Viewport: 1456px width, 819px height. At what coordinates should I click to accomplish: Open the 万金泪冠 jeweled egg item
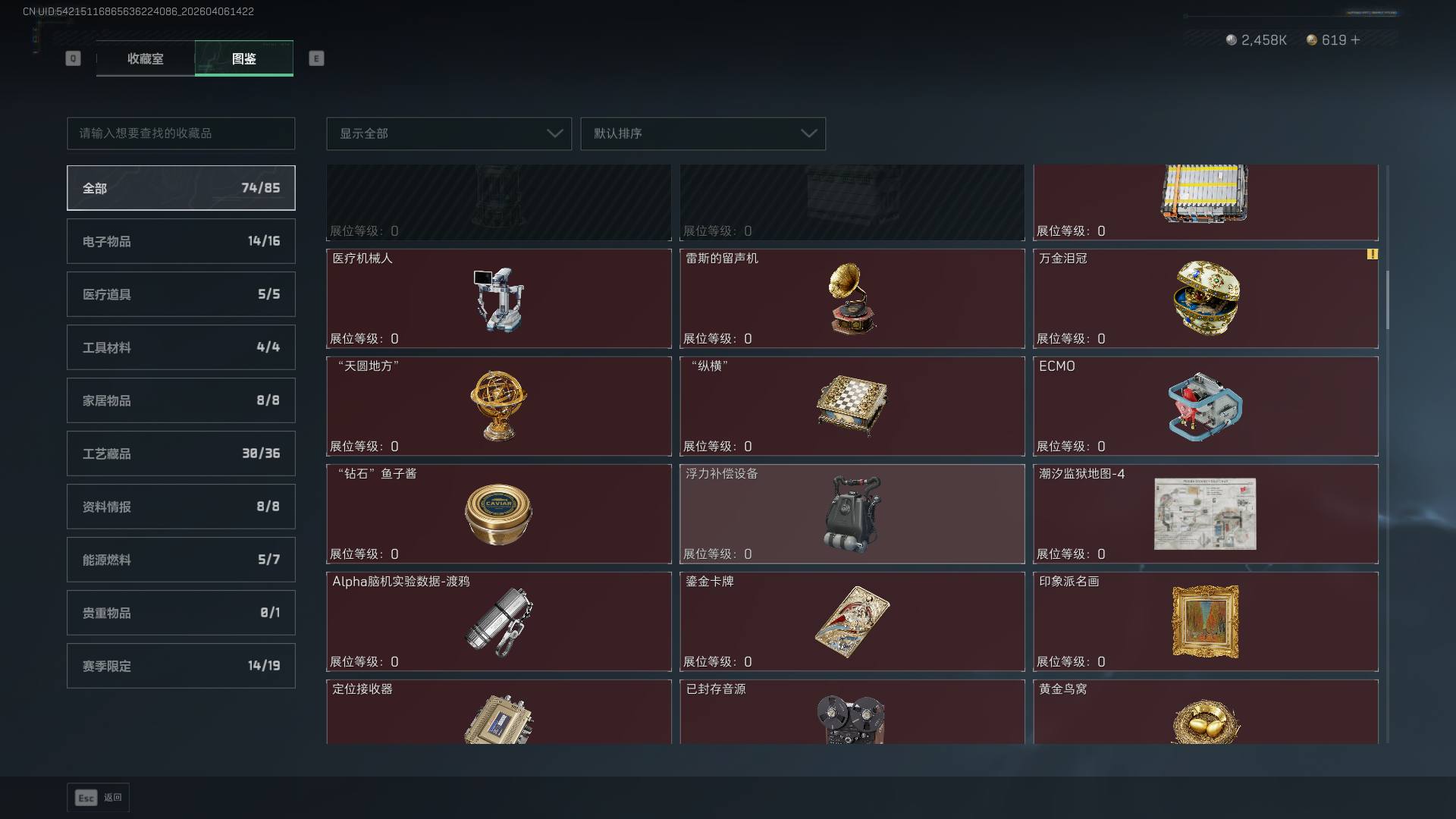coord(1206,298)
